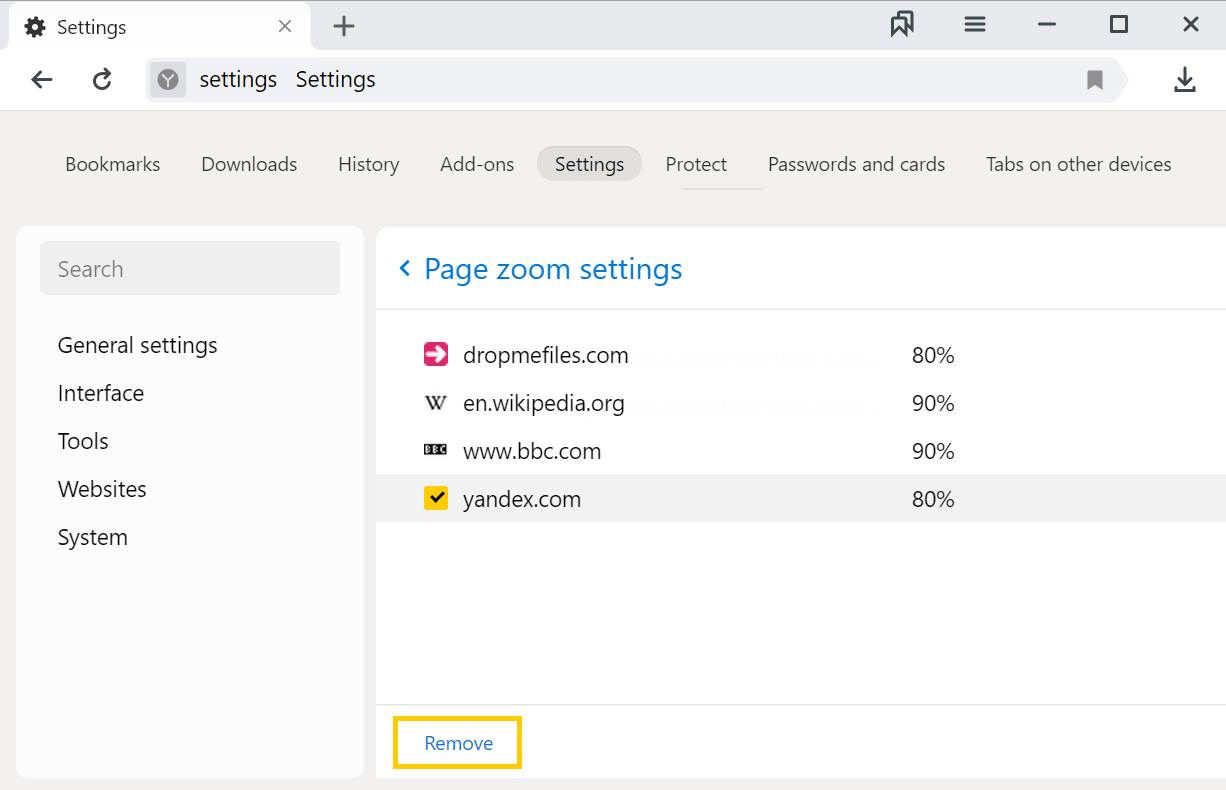
Task: Open a new tab with plus icon
Action: (x=344, y=27)
